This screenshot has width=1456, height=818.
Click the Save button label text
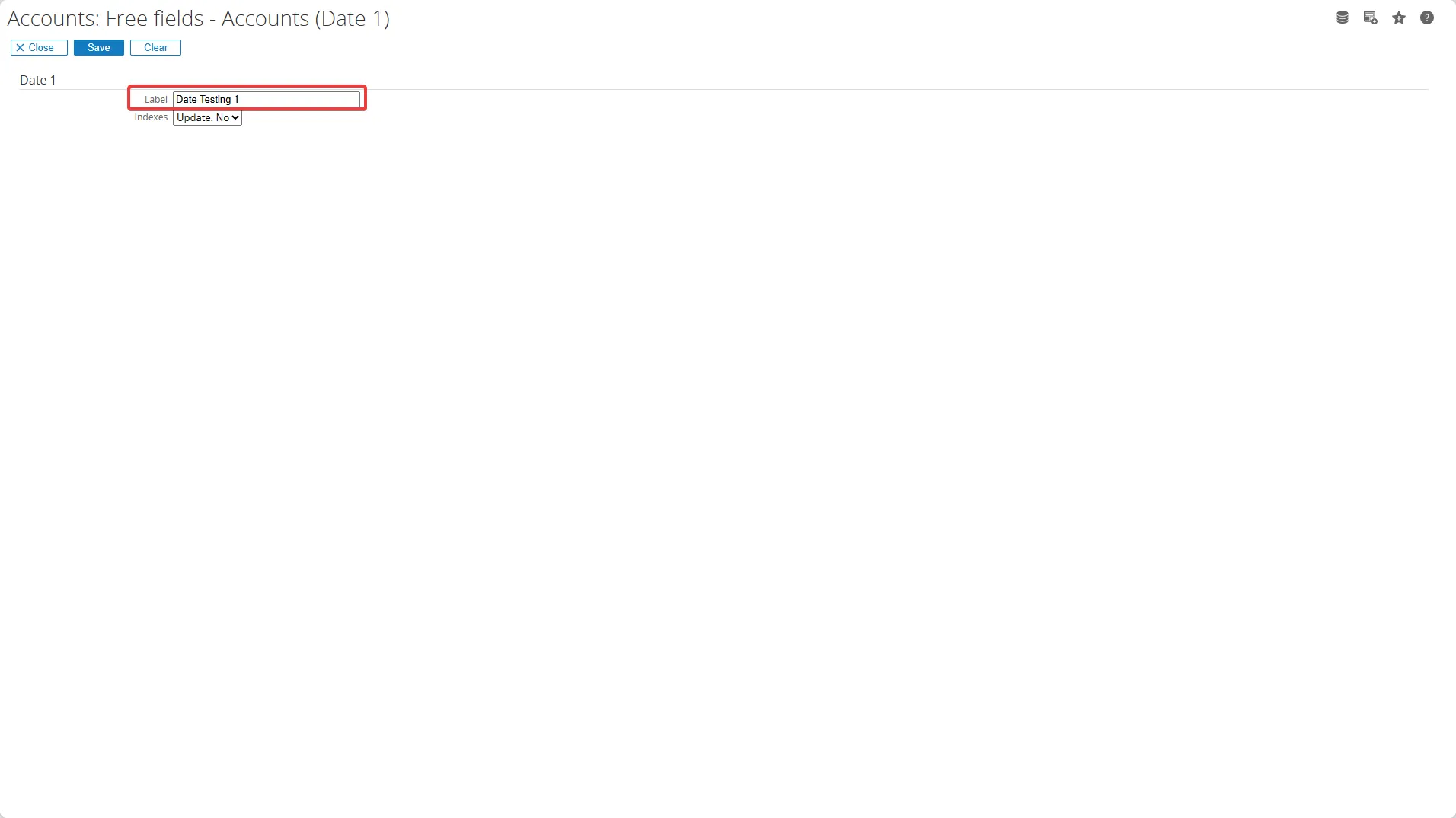[x=99, y=47]
